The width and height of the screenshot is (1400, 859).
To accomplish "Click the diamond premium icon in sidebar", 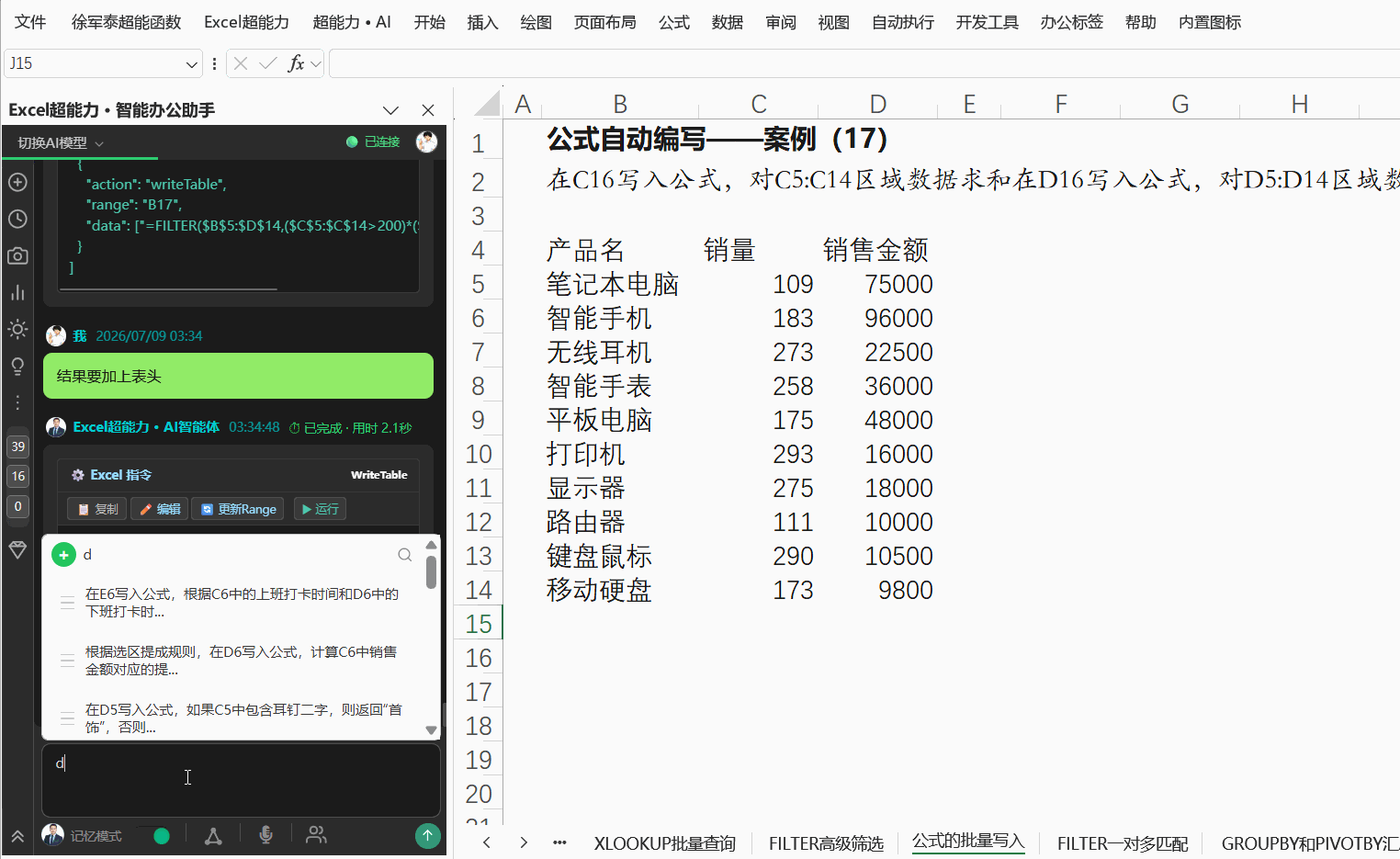I will tap(17, 549).
